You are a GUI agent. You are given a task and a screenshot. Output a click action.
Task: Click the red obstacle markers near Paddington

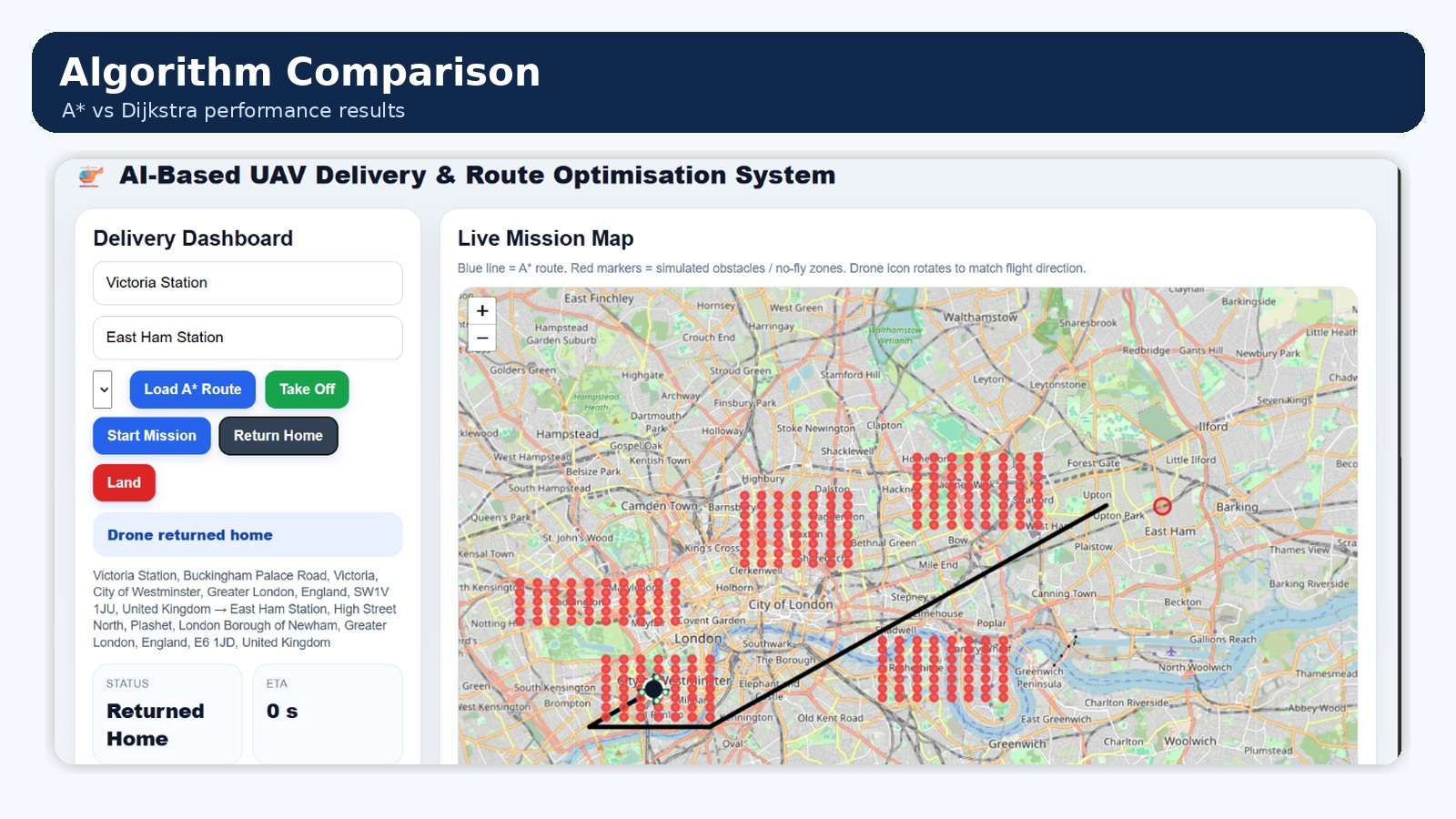[597, 602]
